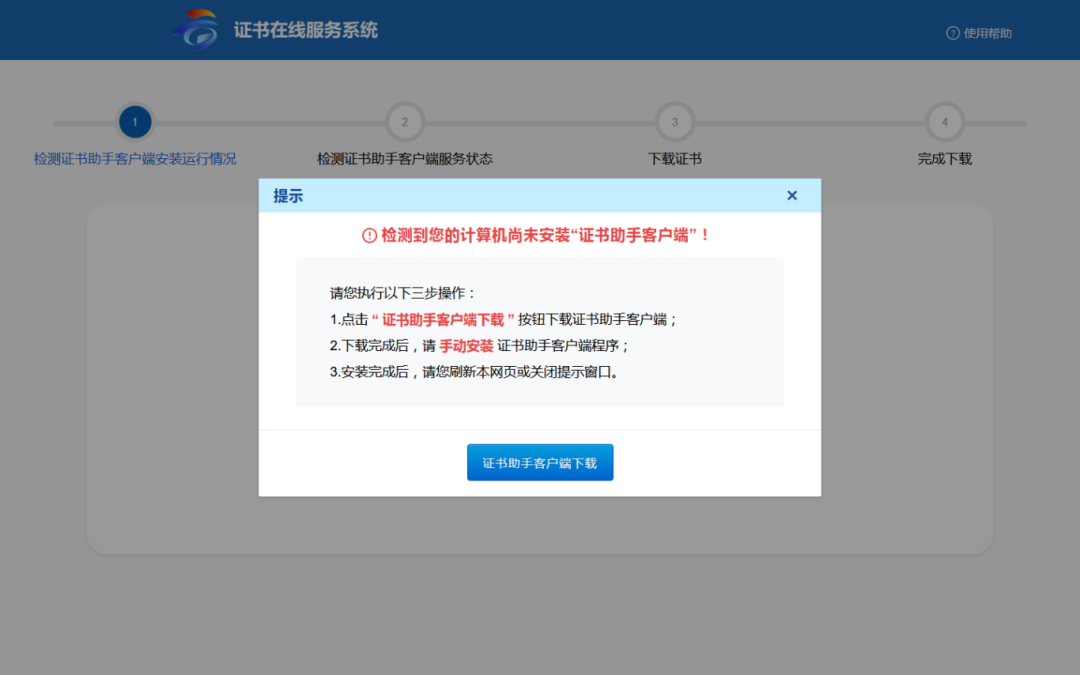Select step circle 2 in the progress bar
Screen dimensions: 1080x675
[405, 121]
